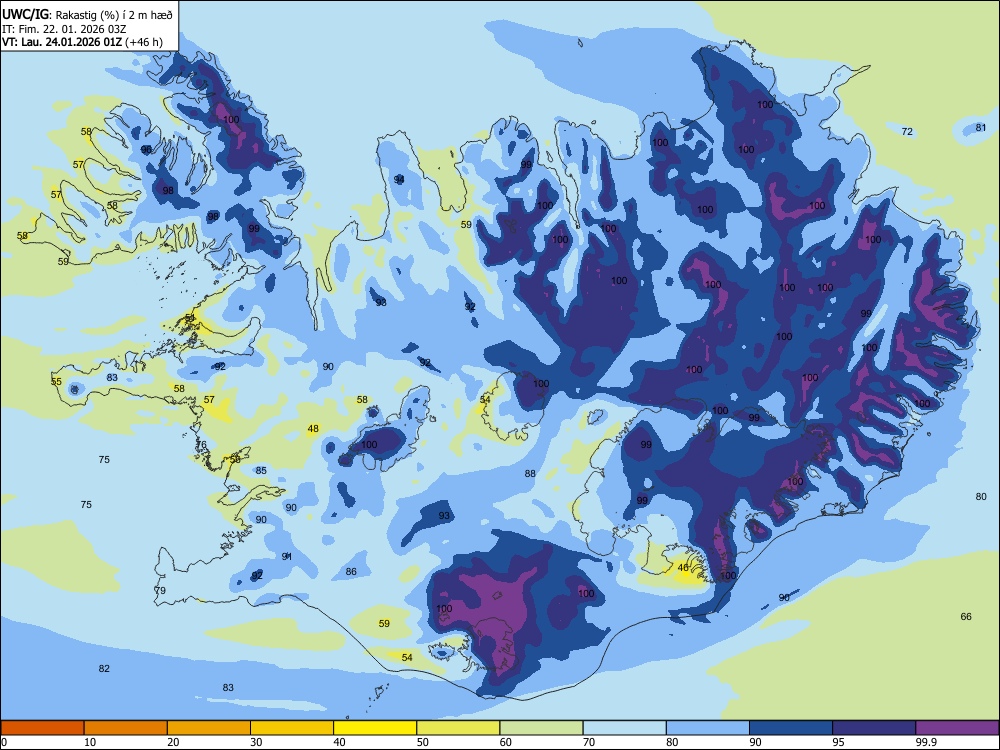Click the amber 20–30 legend swatch
The image size is (1000, 750).
pos(209,728)
